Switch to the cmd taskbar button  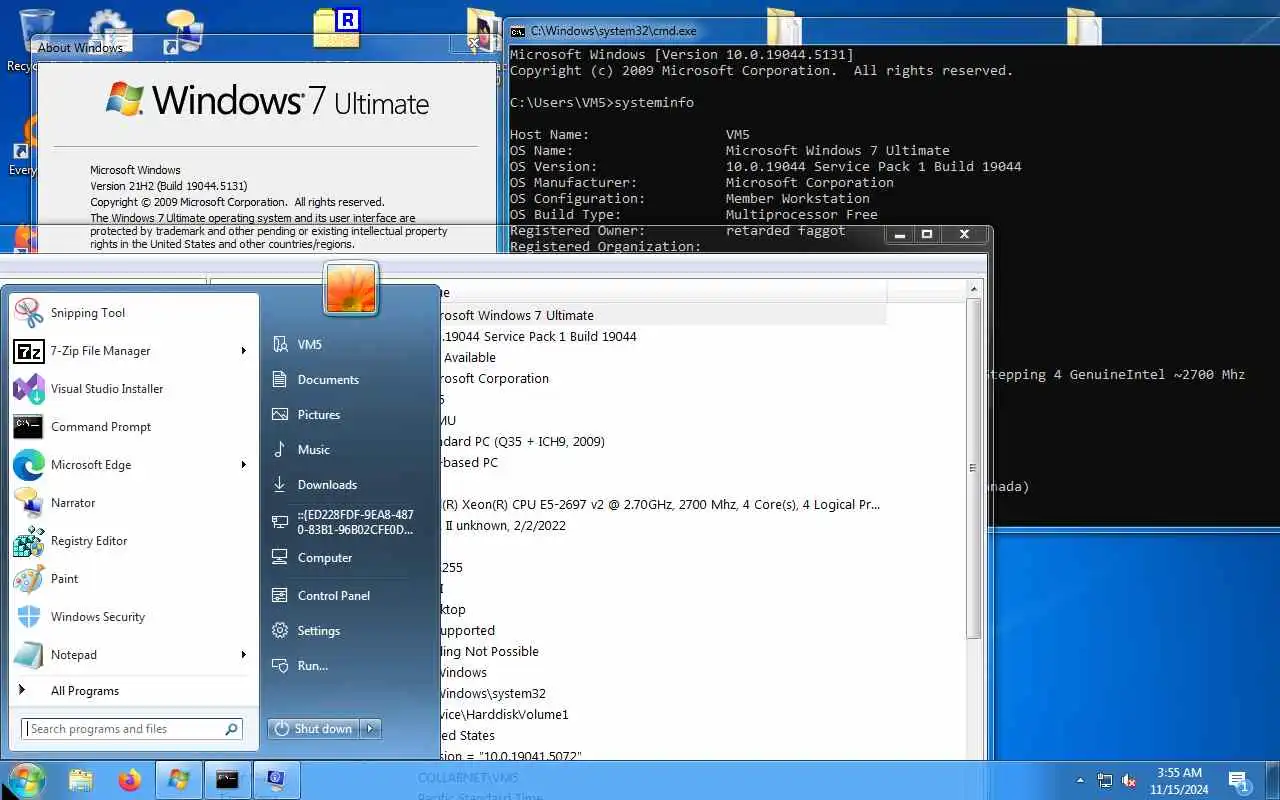[x=228, y=780]
